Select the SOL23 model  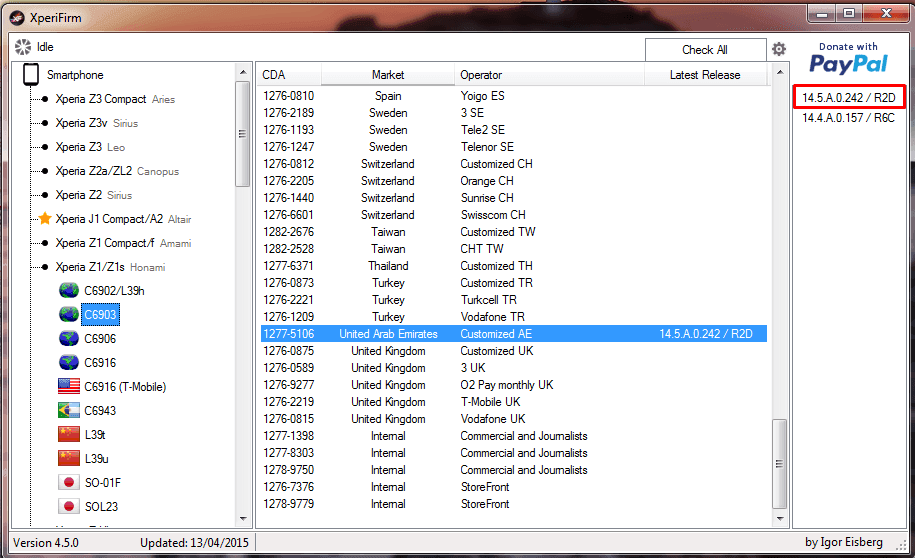point(102,507)
